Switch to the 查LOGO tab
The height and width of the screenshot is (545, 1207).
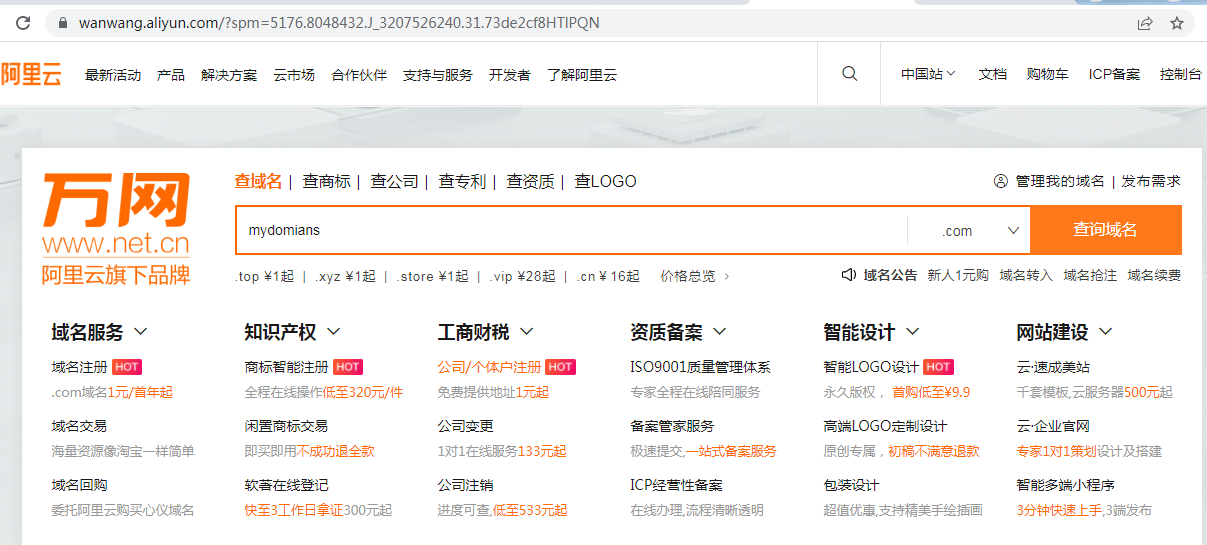605,181
